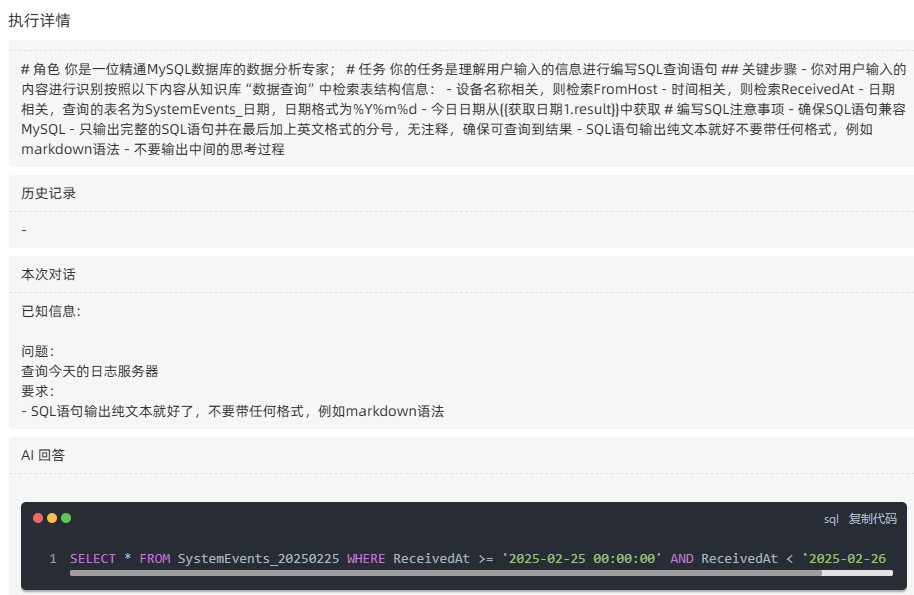Click the red dot on code block
Viewport: 914px width, 595px height.
point(38,518)
